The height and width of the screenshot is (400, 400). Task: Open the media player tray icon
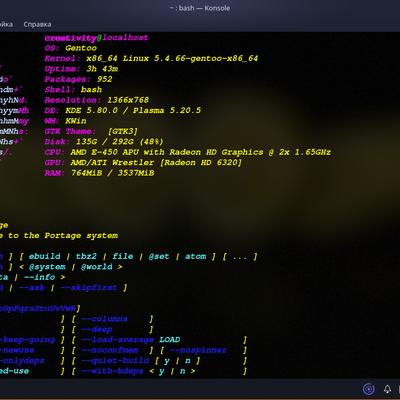pos(369,389)
